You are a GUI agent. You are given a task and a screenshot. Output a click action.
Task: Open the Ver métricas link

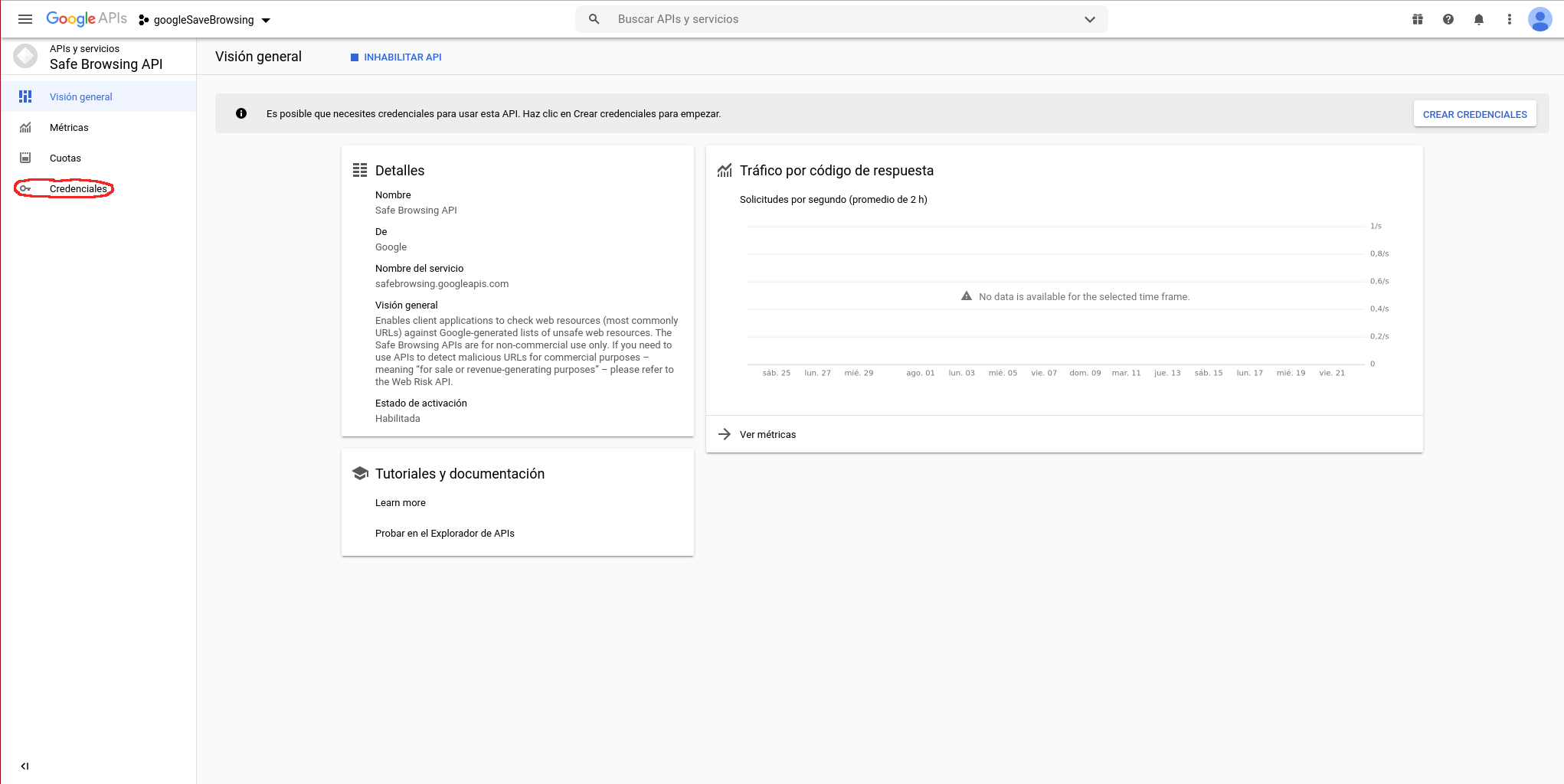point(767,435)
